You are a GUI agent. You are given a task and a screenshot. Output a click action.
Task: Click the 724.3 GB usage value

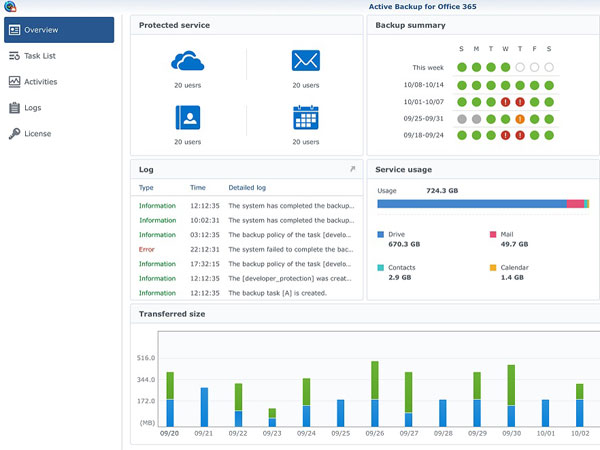(442, 191)
